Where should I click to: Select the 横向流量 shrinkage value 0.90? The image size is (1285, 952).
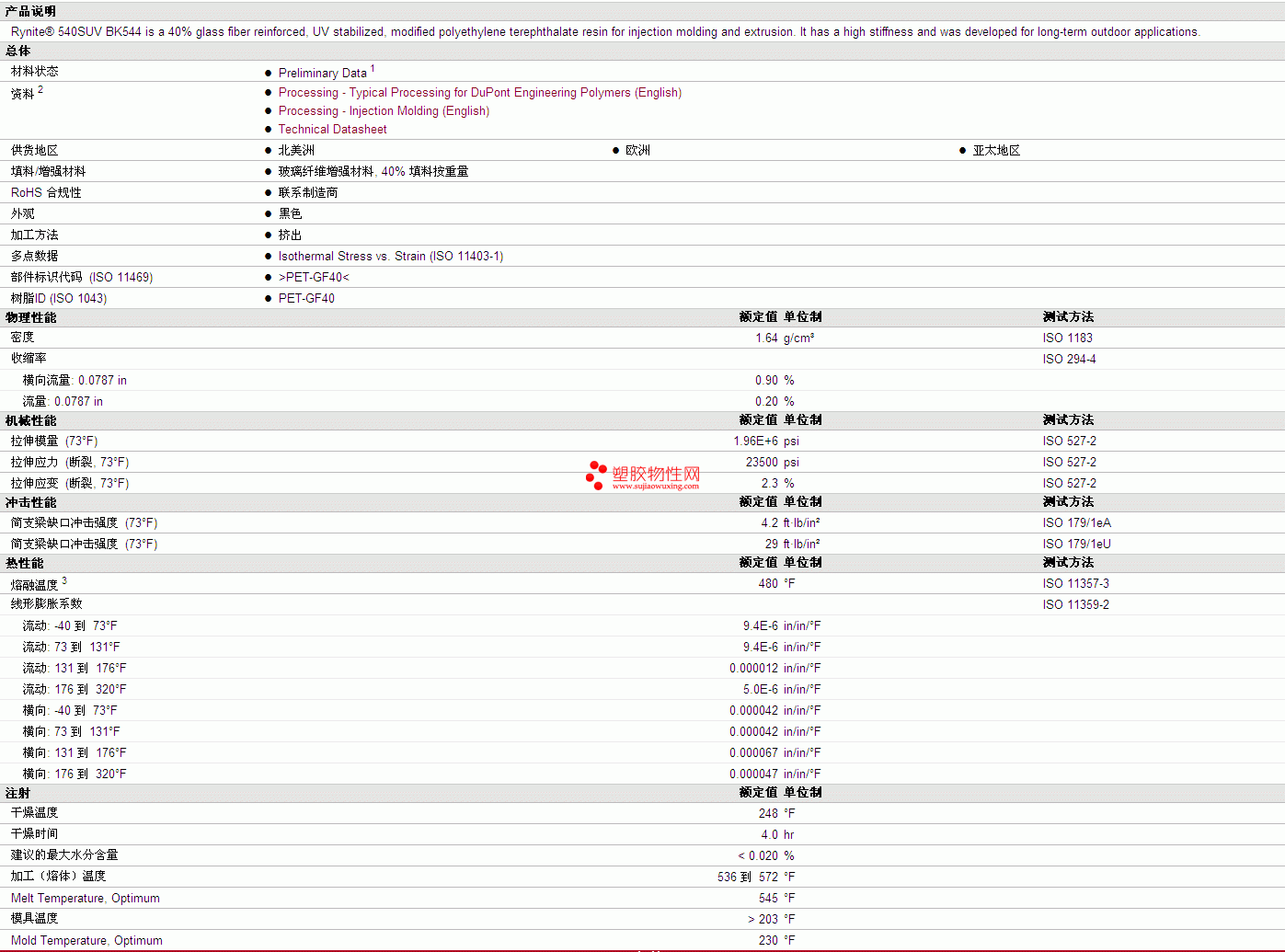[766, 381]
